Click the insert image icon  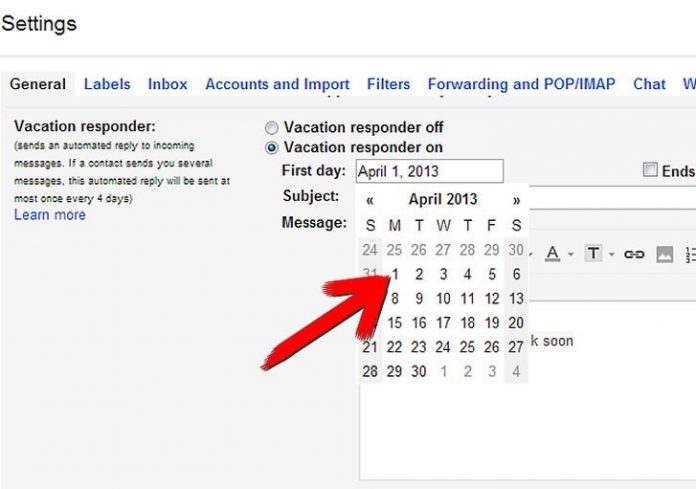coord(664,254)
